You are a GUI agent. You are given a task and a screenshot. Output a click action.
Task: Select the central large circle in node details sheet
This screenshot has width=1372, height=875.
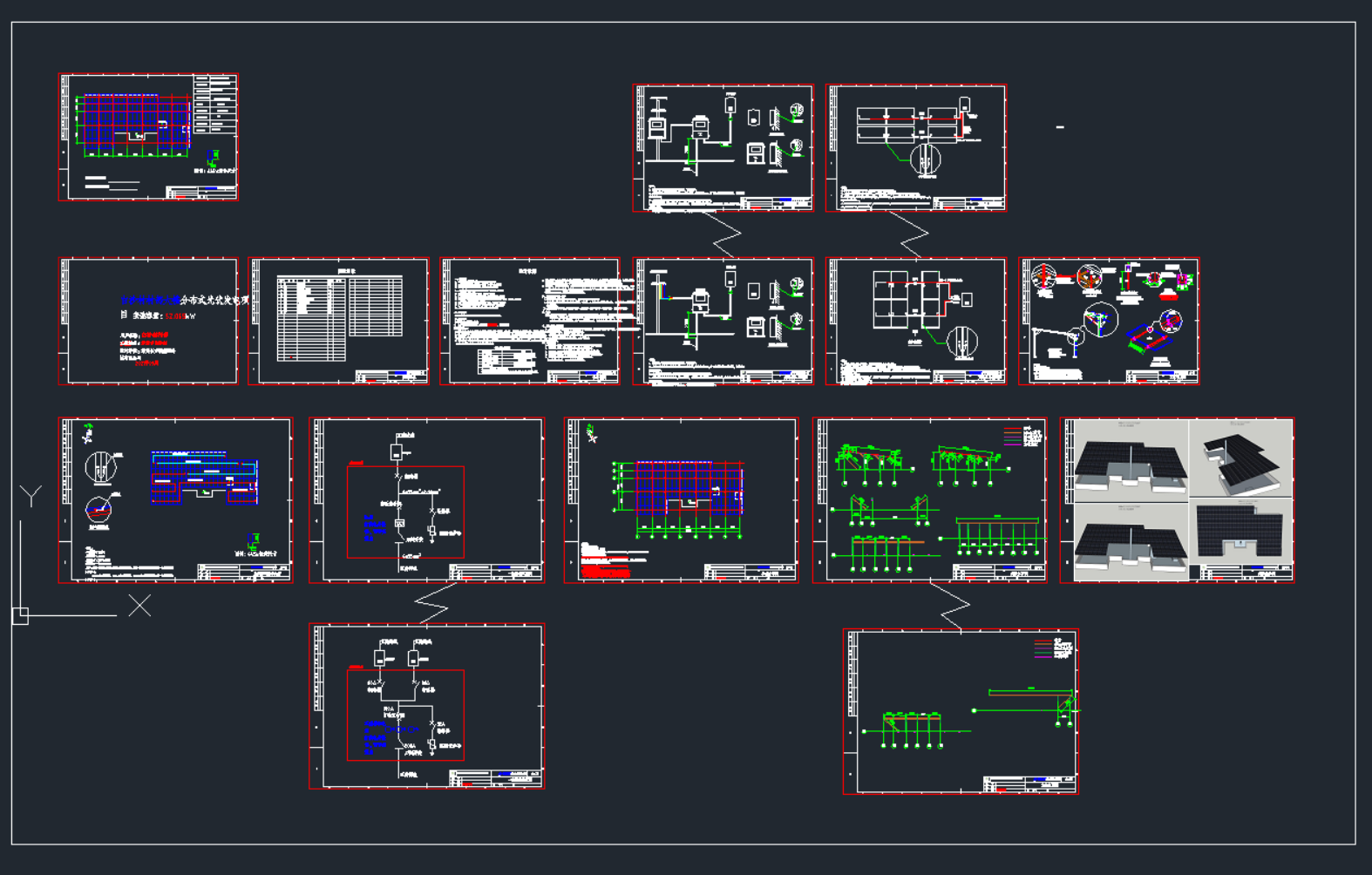point(1099,320)
